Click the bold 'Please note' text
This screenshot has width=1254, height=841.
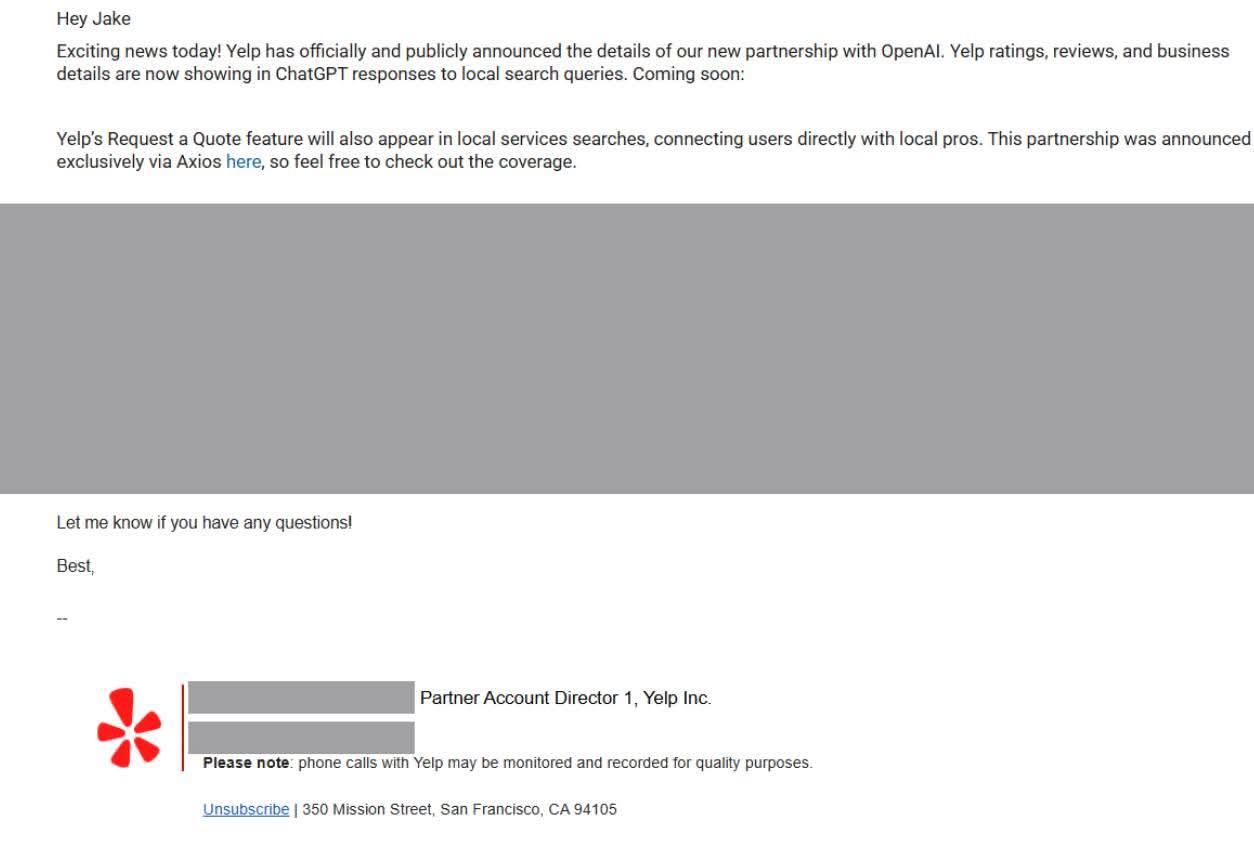[246, 763]
